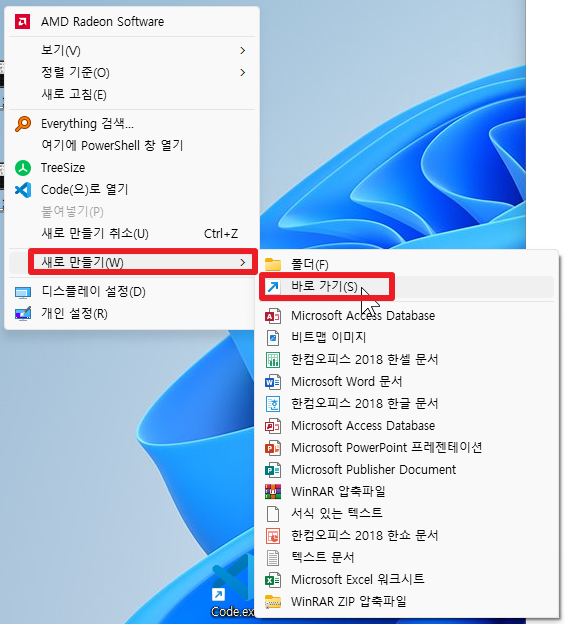This screenshot has width=565, height=624.
Task: Create new 텍스트 문서
Action: [406, 558]
